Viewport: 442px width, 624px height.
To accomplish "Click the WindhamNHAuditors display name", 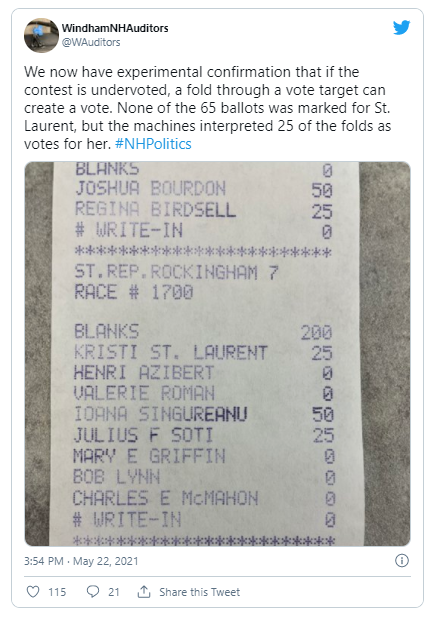I will 115,28.
